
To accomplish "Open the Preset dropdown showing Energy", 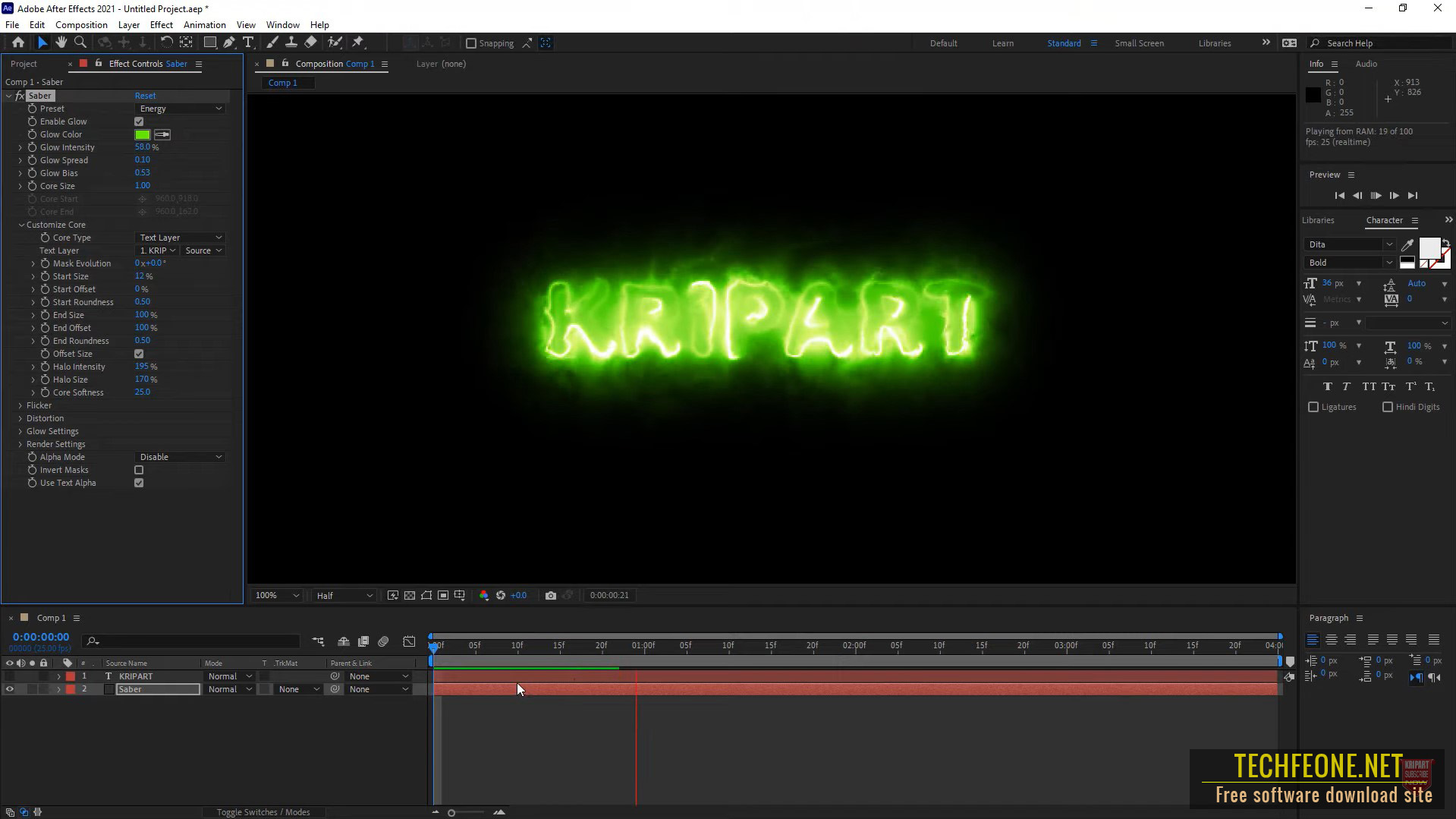I will 180,108.
